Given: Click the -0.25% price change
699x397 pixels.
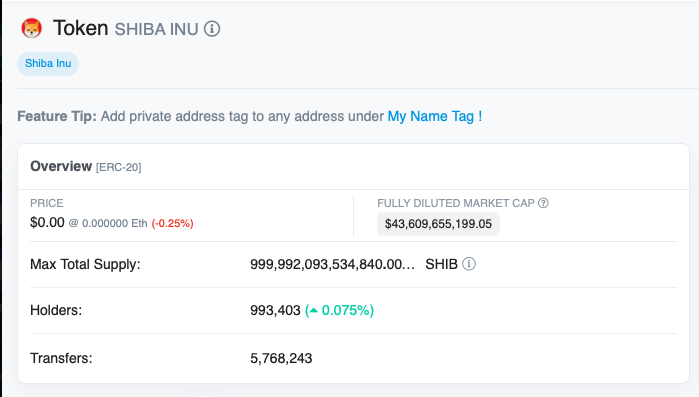Looking at the screenshot, I should 173,223.
